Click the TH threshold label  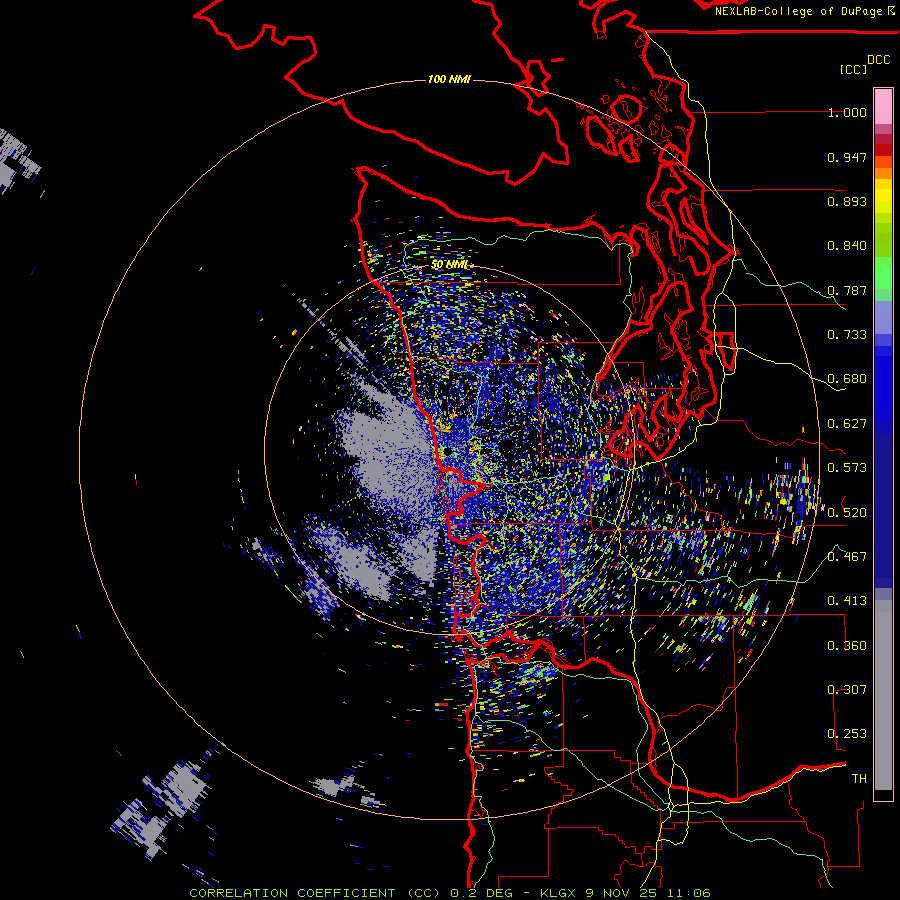[859, 778]
